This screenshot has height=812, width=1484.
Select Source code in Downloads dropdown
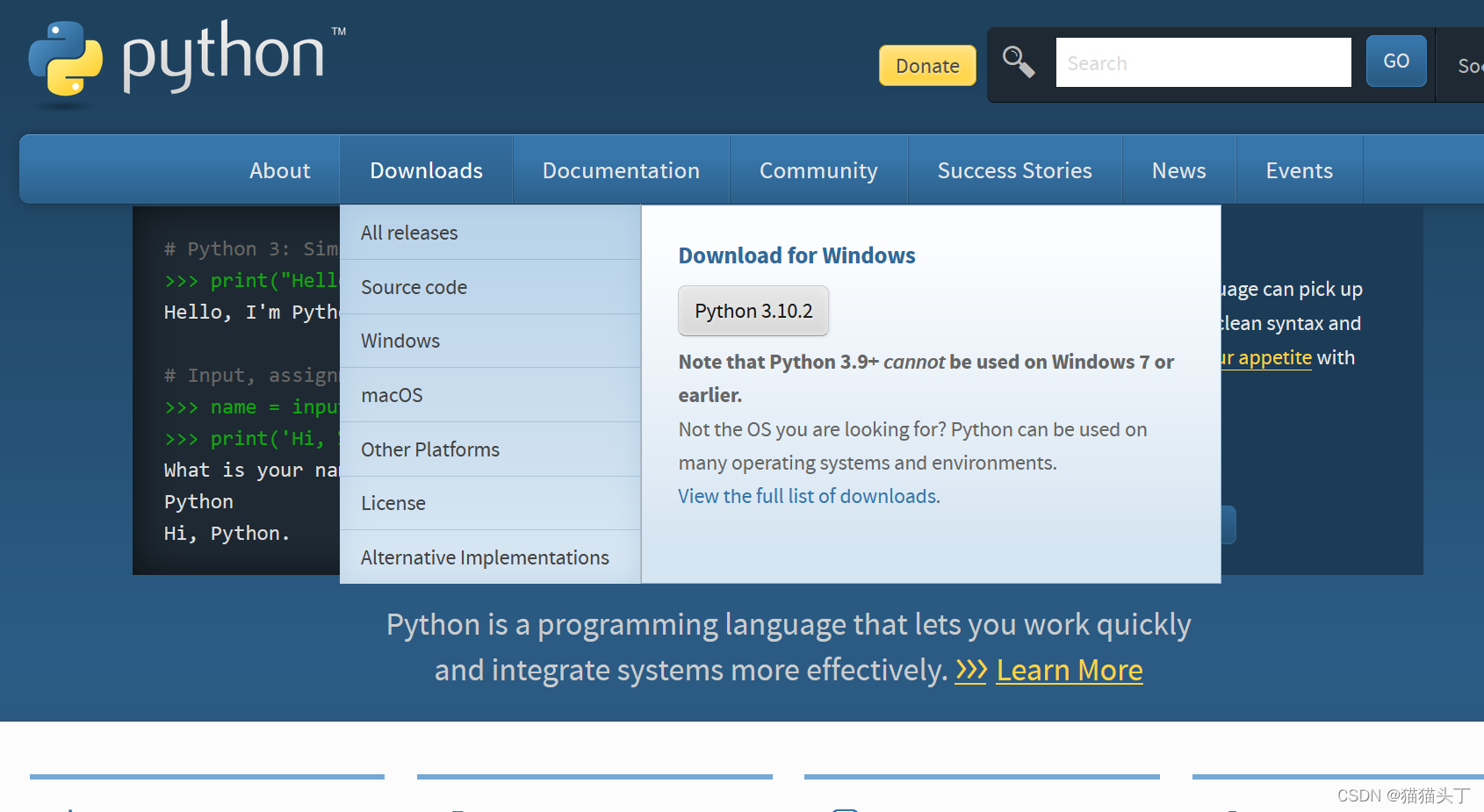pyautogui.click(x=490, y=287)
